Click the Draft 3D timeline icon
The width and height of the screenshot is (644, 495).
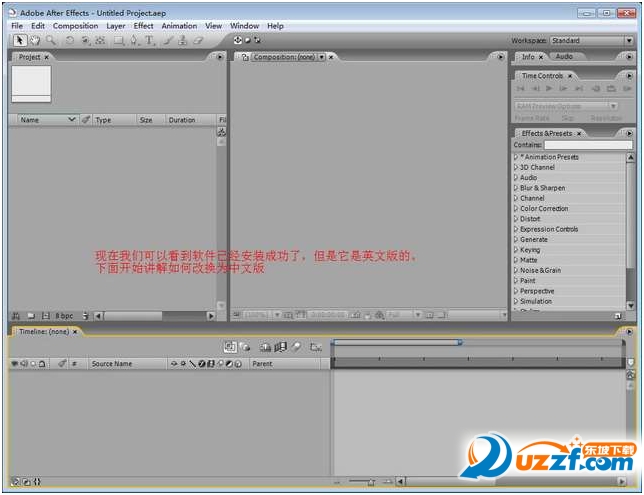[245, 348]
